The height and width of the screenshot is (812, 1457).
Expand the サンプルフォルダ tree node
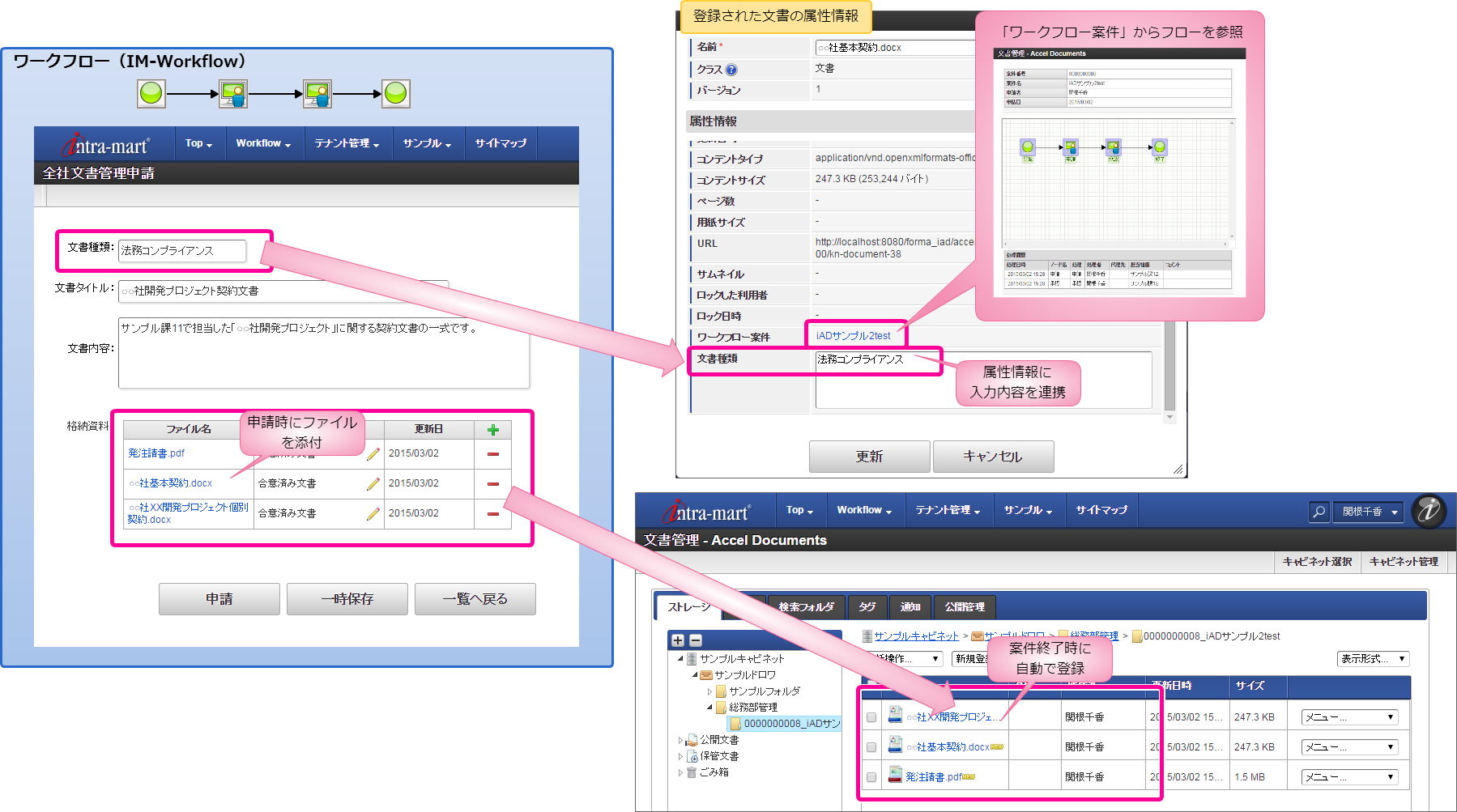click(x=709, y=691)
